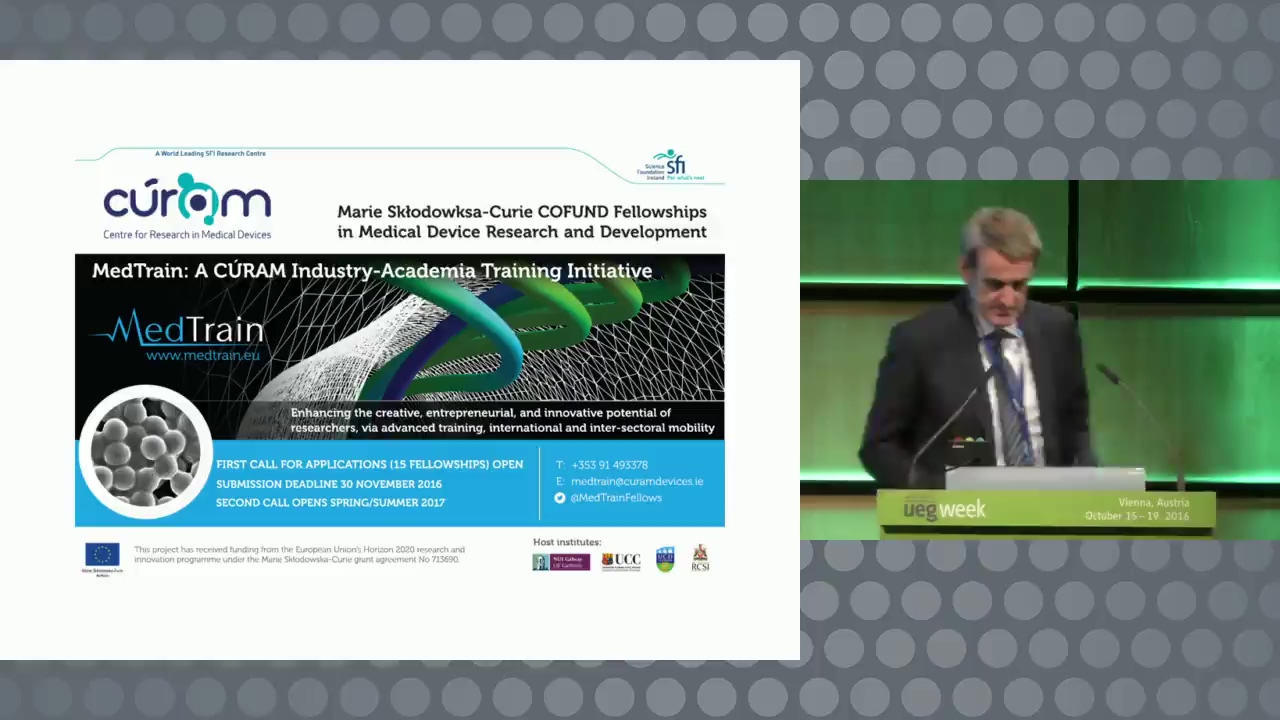Click the circular microscope image of spheres
The width and height of the screenshot is (1280, 720).
click(x=145, y=450)
